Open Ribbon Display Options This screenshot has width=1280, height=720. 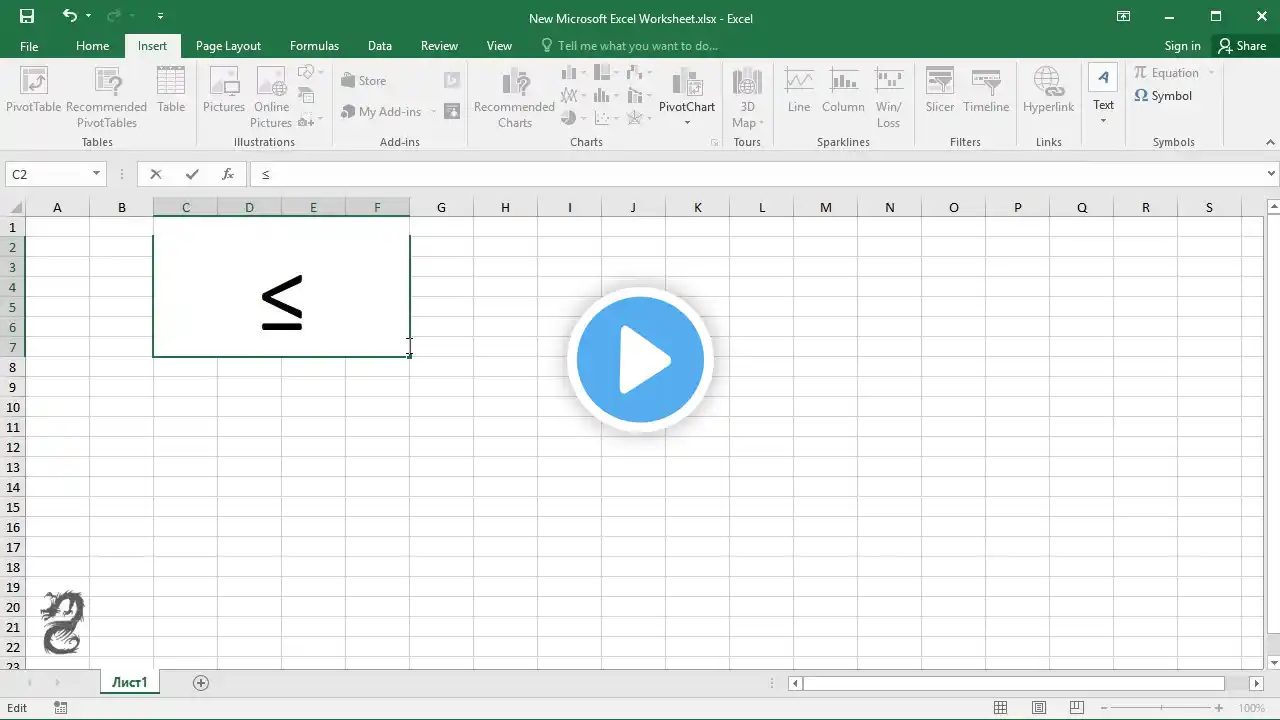[x=1124, y=16]
